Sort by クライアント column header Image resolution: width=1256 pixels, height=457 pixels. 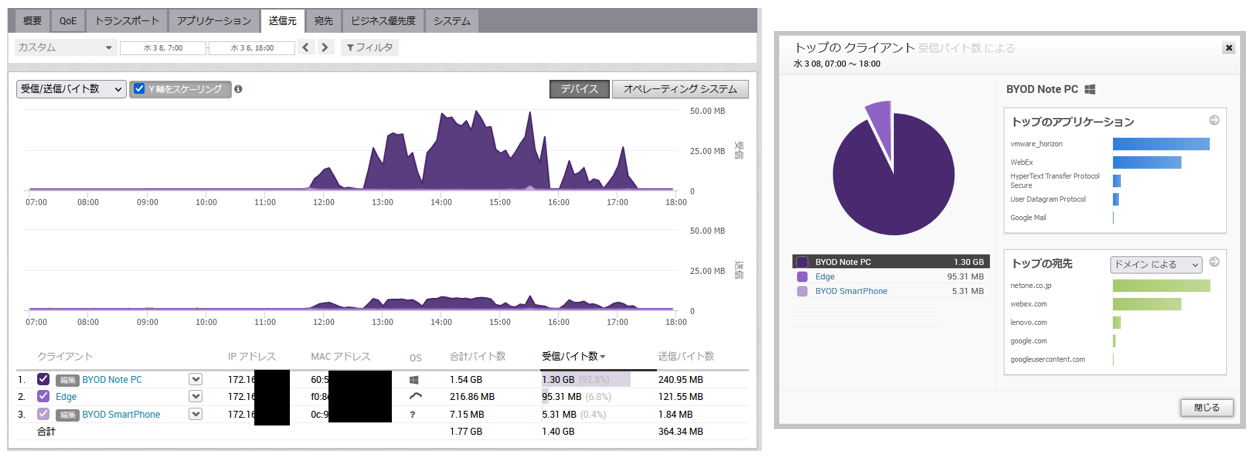(x=65, y=356)
